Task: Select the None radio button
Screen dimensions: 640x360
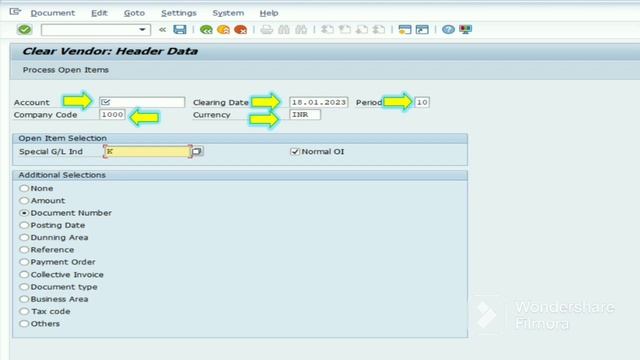Action: (x=24, y=188)
